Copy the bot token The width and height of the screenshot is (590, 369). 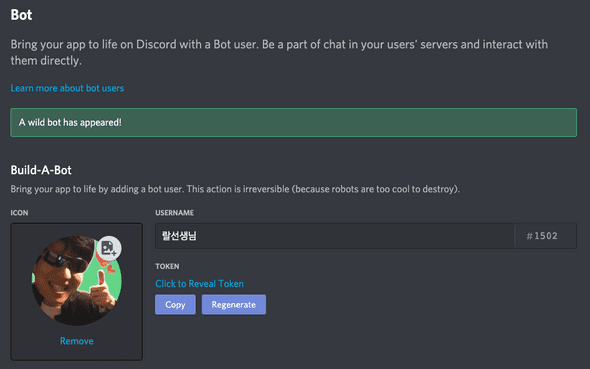click(x=175, y=304)
